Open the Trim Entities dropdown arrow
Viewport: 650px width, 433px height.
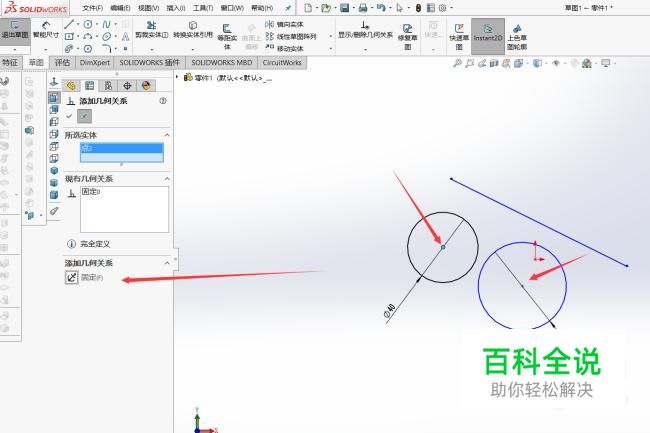[x=152, y=49]
